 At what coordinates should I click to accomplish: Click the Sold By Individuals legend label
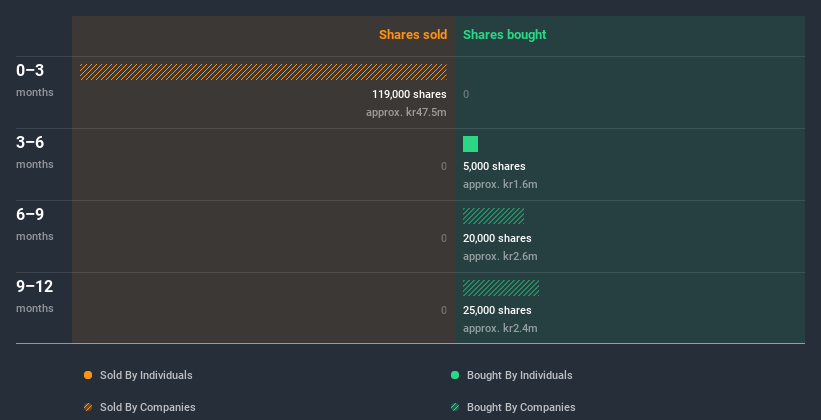pos(146,375)
